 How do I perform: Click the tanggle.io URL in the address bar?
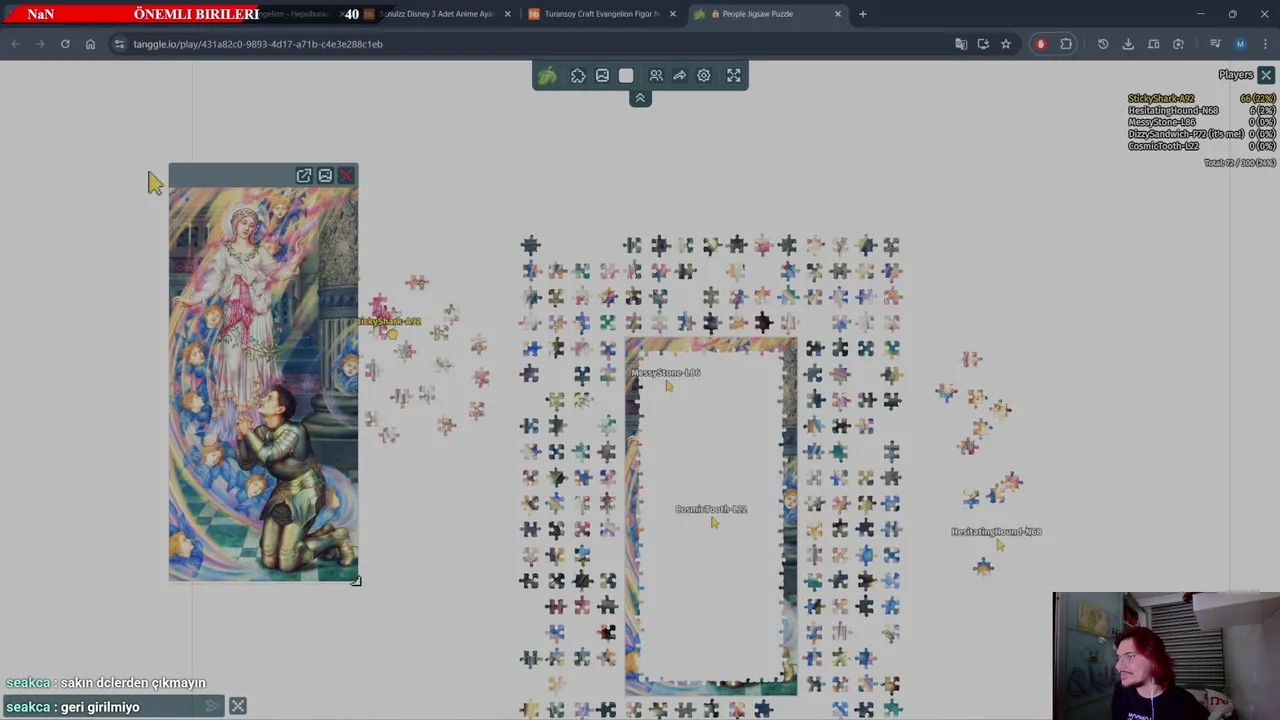point(258,44)
